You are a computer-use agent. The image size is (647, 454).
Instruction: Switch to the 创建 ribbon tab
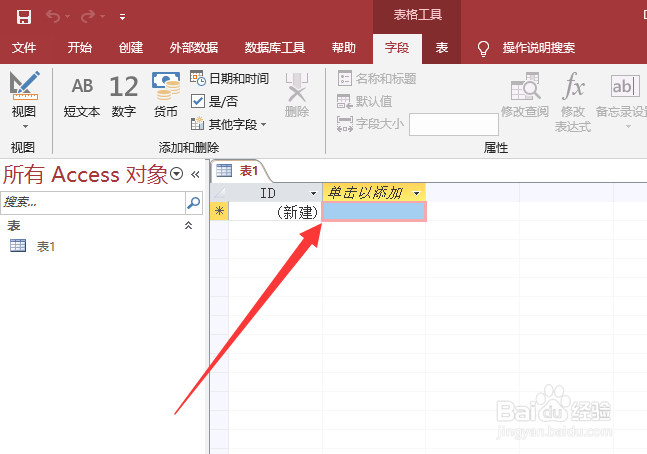[131, 48]
